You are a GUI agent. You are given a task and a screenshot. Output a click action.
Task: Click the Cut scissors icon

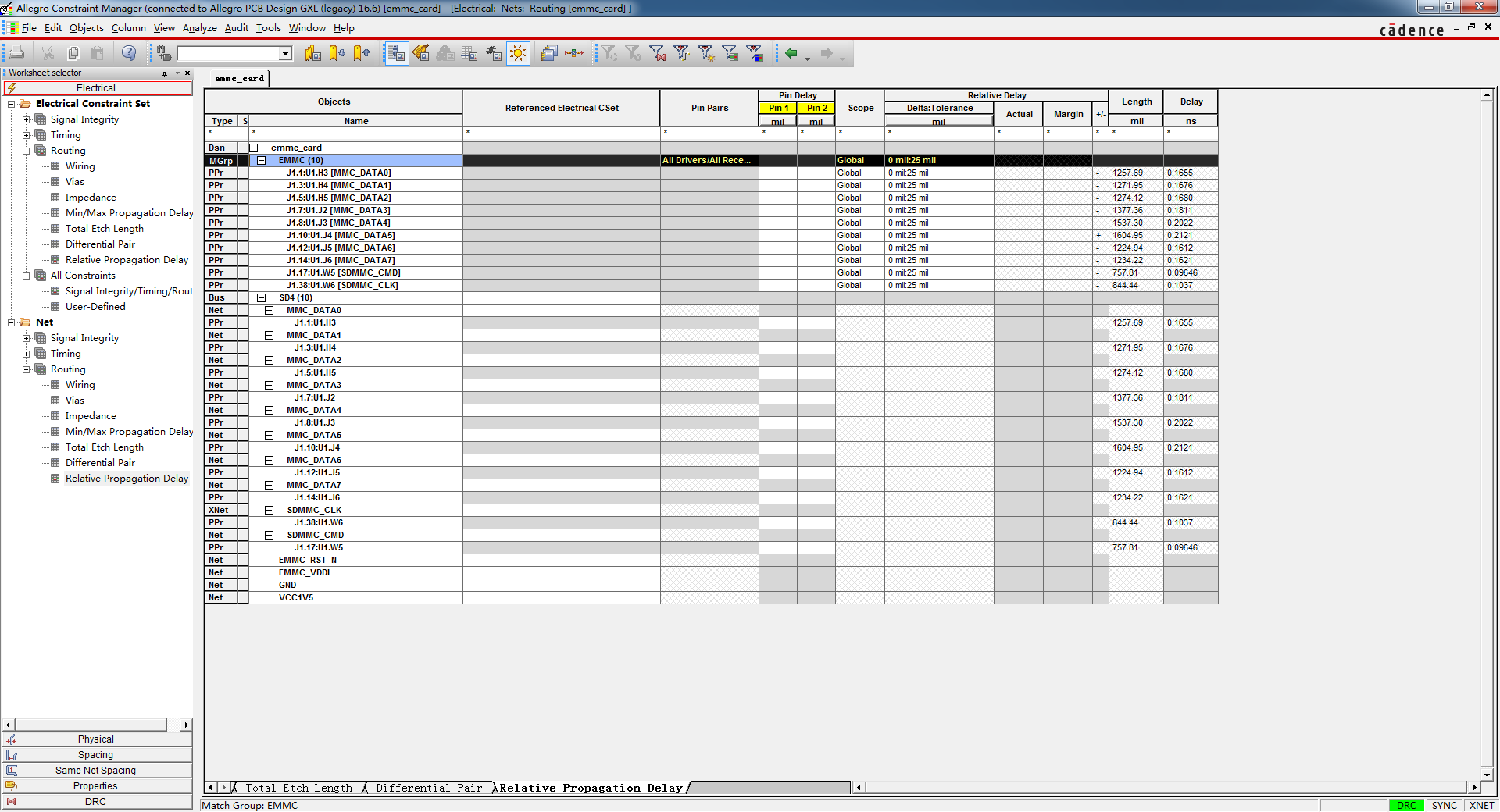tap(48, 53)
